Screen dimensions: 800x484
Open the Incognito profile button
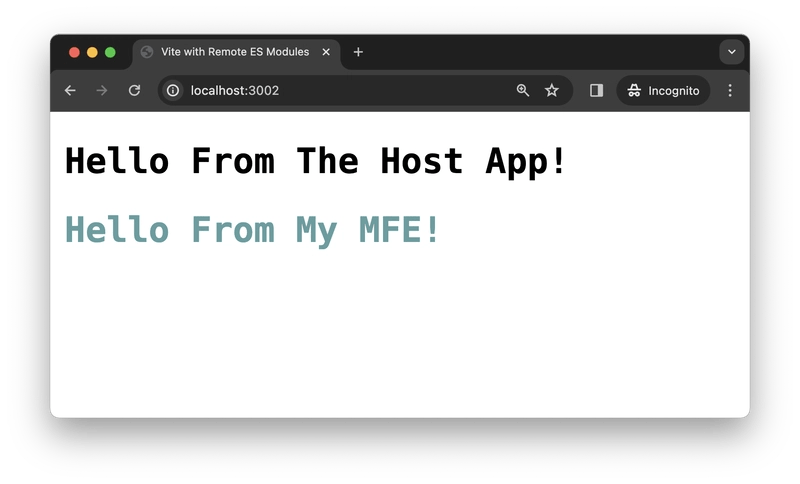click(663, 91)
